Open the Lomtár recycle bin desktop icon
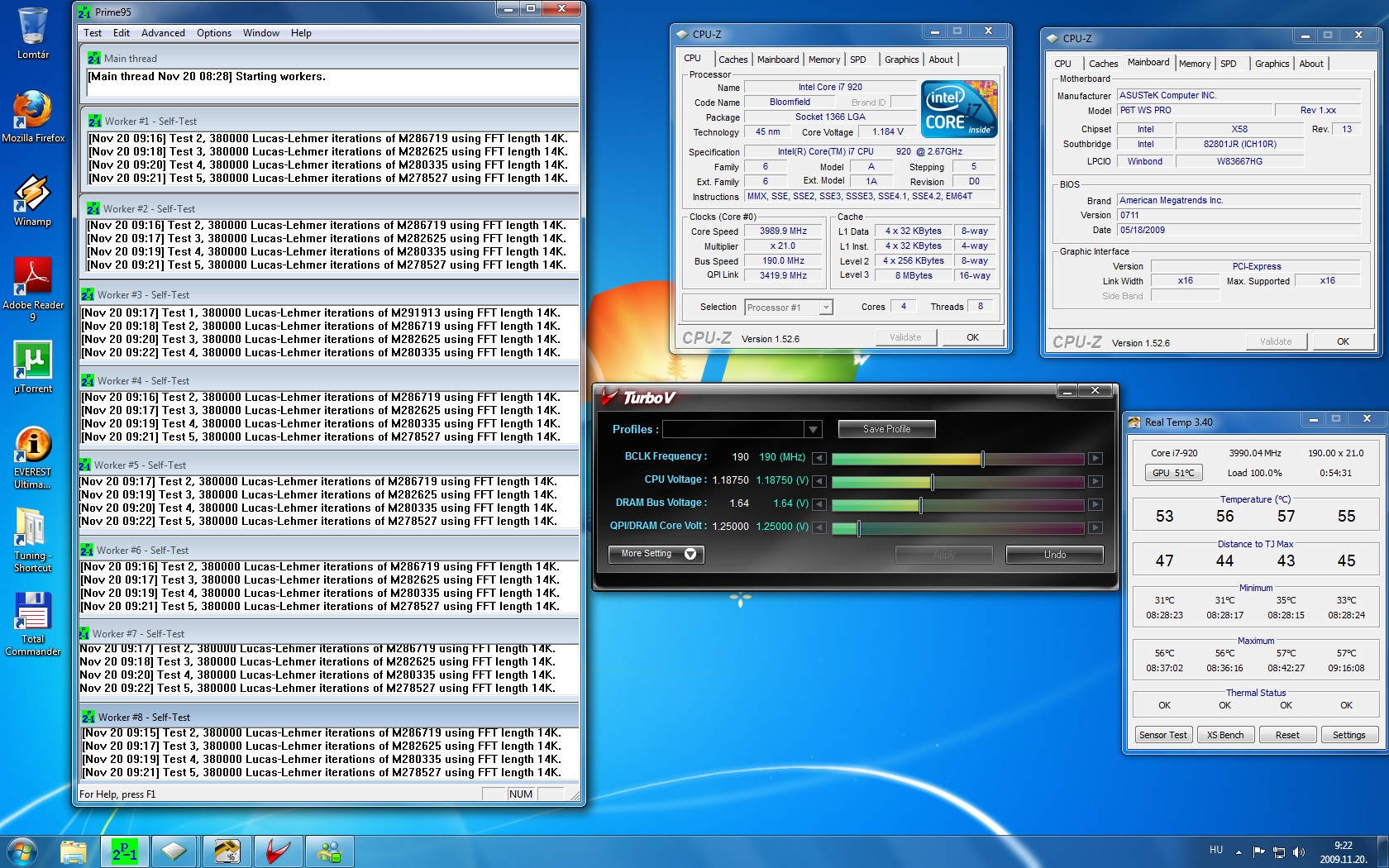The width and height of the screenshot is (1389, 868). pos(33,33)
